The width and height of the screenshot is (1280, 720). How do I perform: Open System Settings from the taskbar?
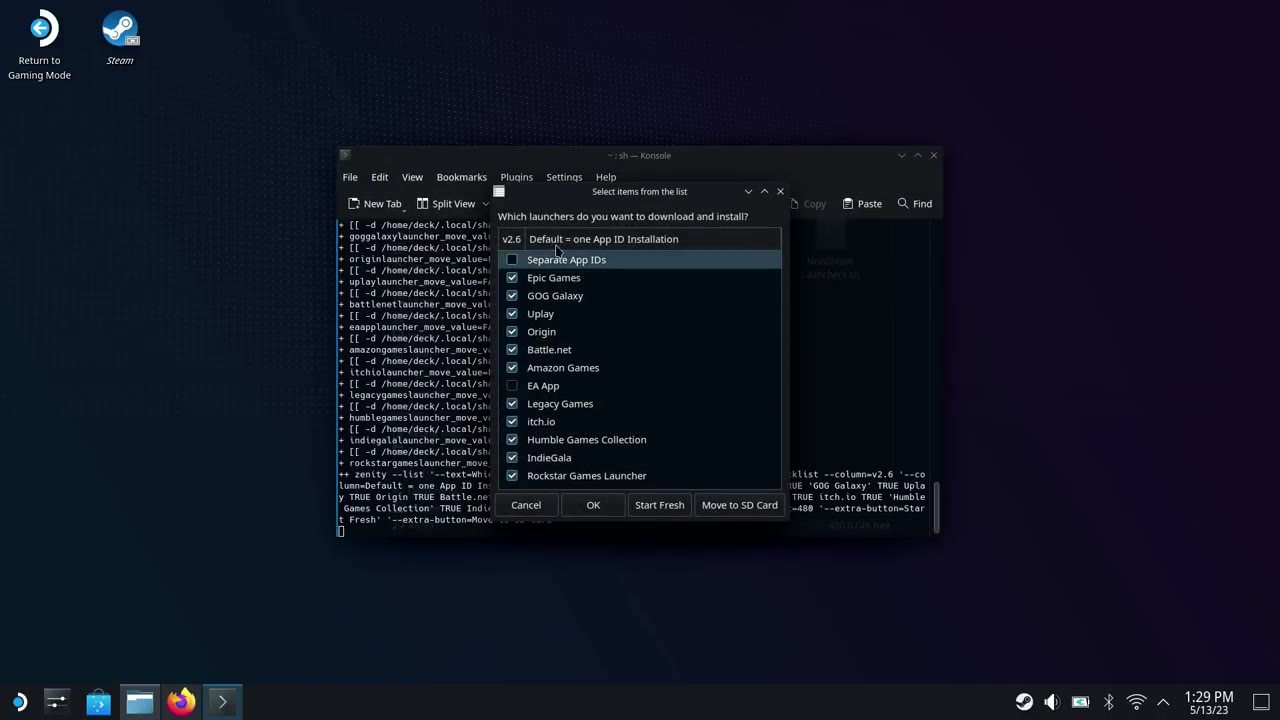[x=56, y=702]
